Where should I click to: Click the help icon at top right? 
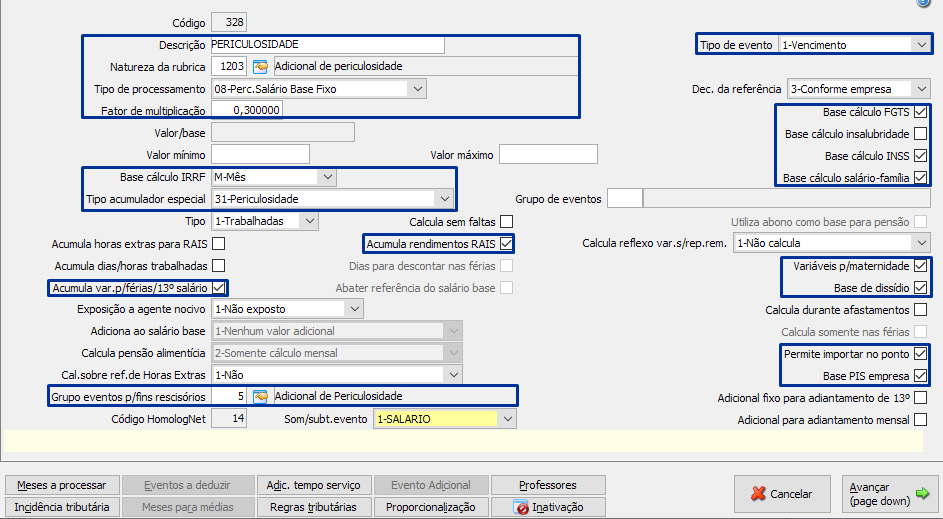point(923,2)
